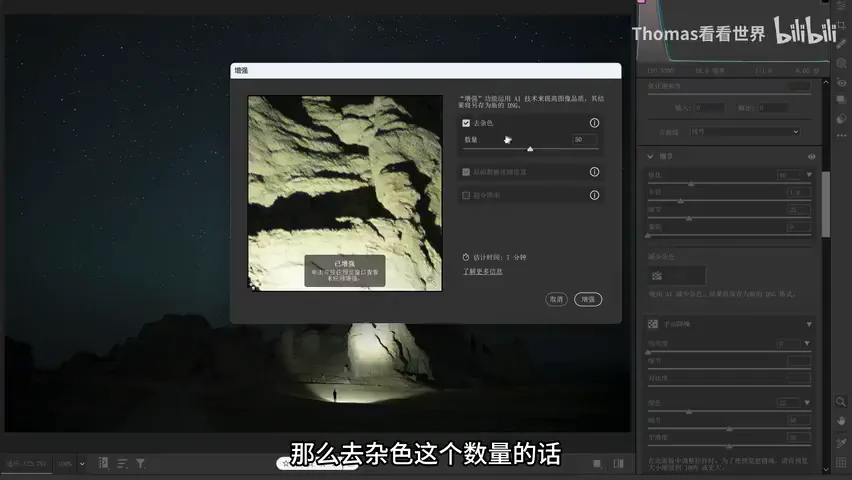
Task: Select the Zoom magnifier tool in right toolbar
Action: click(841, 402)
